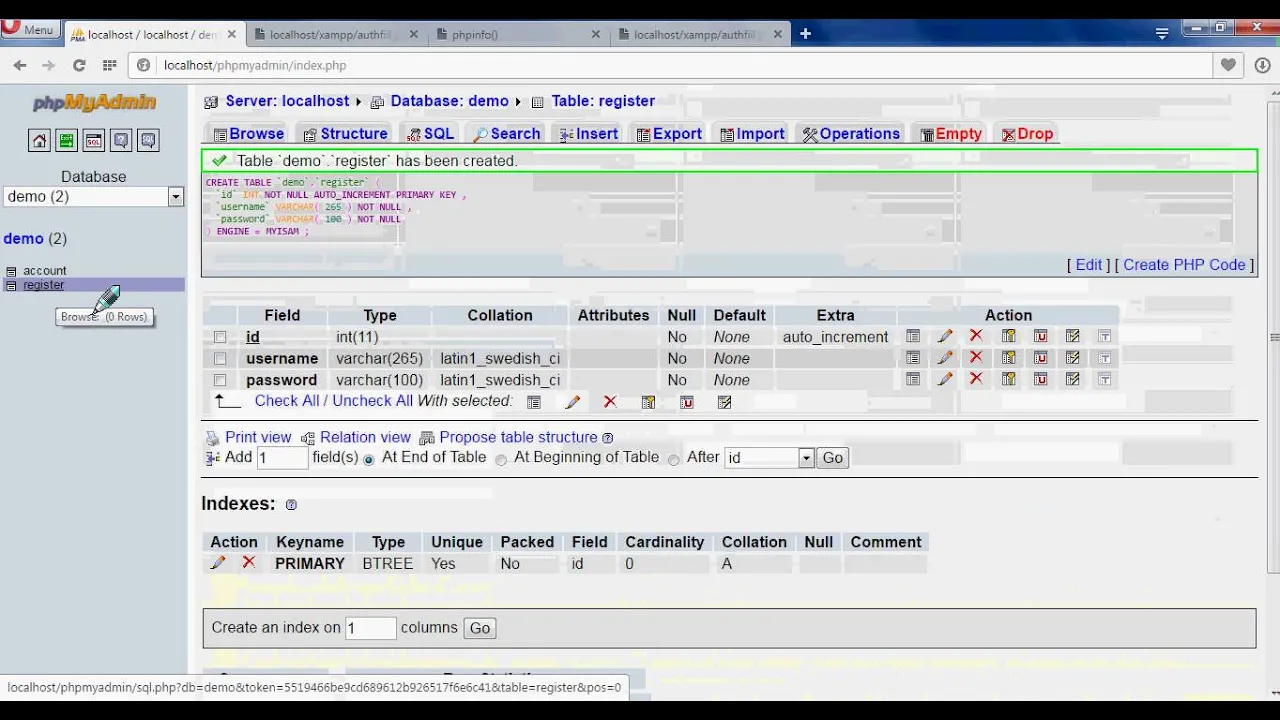
Task: Tick the checkbox for username field
Action: click(x=220, y=358)
